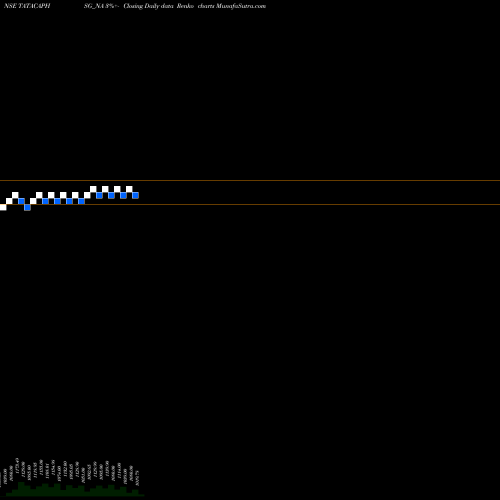Click the 'MunafaSutra.com' text in the header
The width and height of the screenshot is (500, 500).
pyautogui.click(x=241, y=6)
